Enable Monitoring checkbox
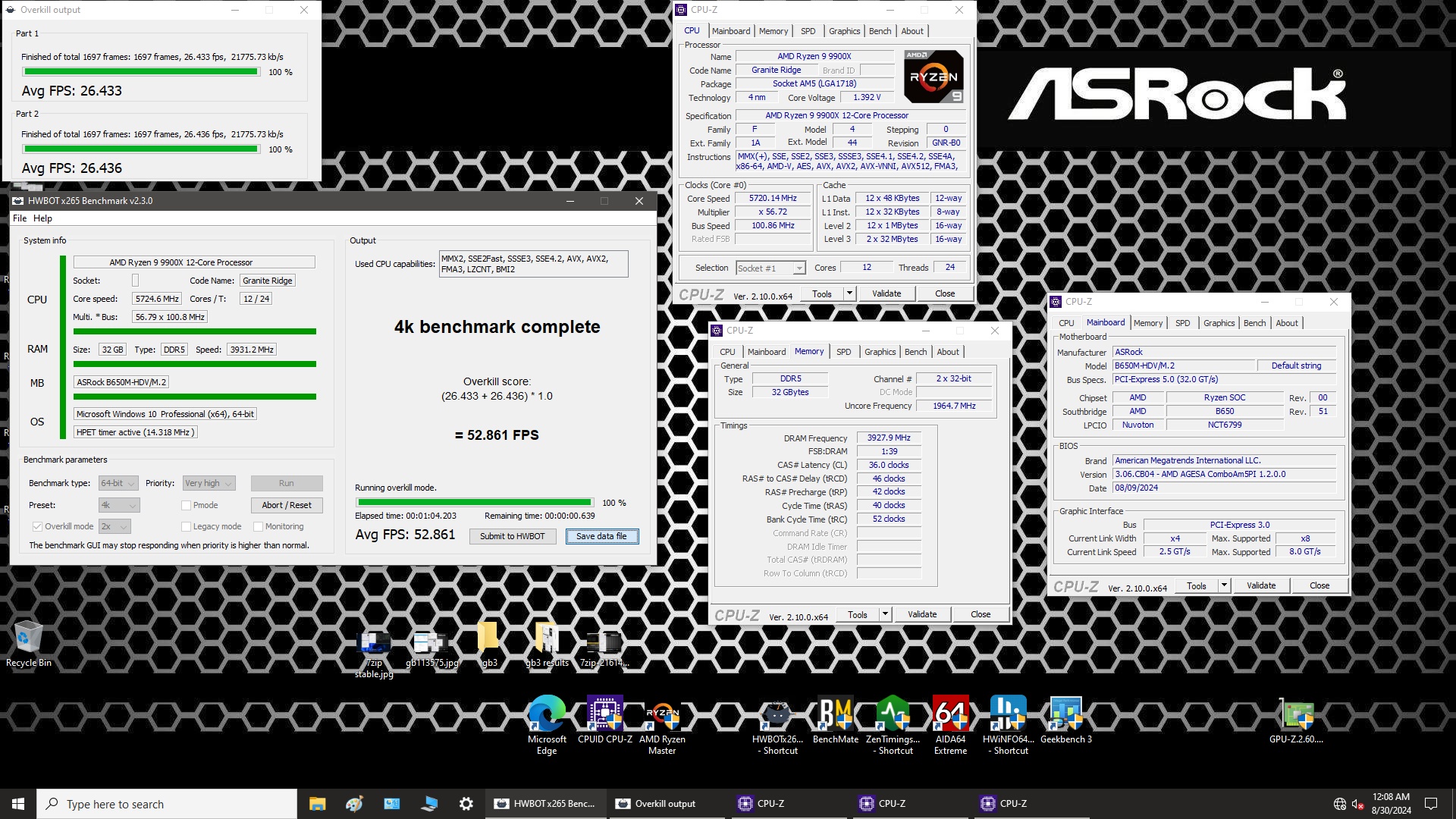 [258, 526]
